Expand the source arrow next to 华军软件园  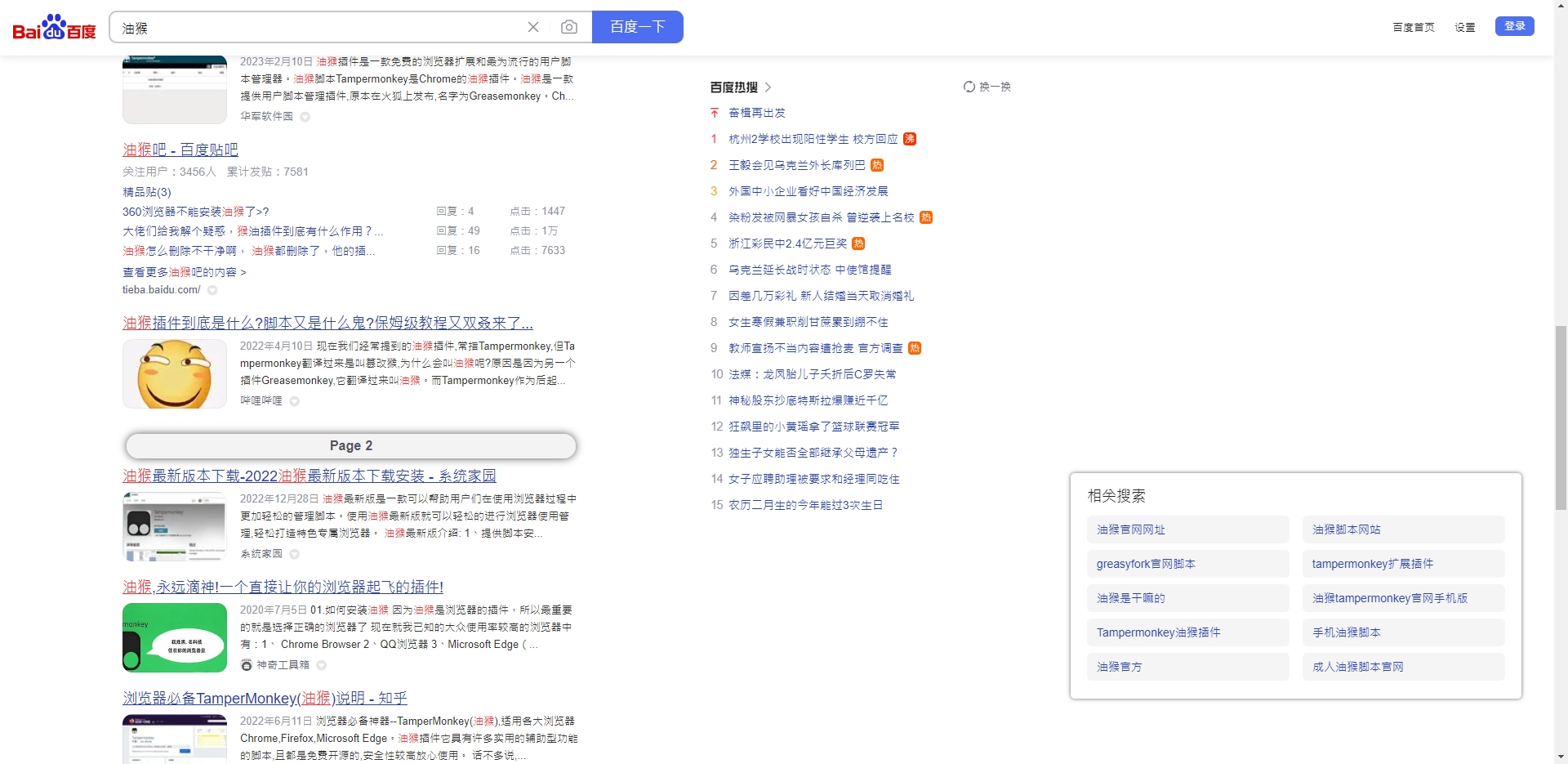click(x=305, y=117)
